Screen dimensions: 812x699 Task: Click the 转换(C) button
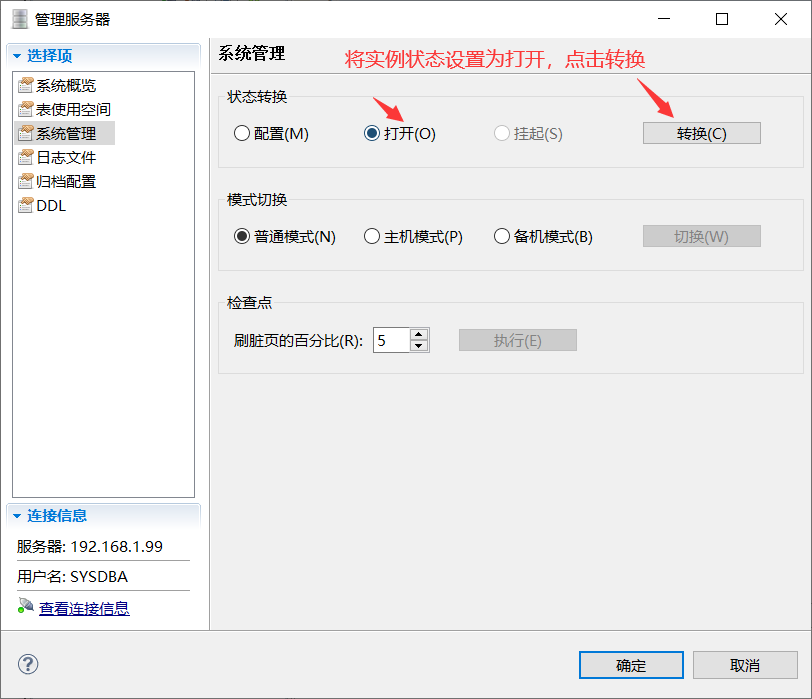[701, 132]
